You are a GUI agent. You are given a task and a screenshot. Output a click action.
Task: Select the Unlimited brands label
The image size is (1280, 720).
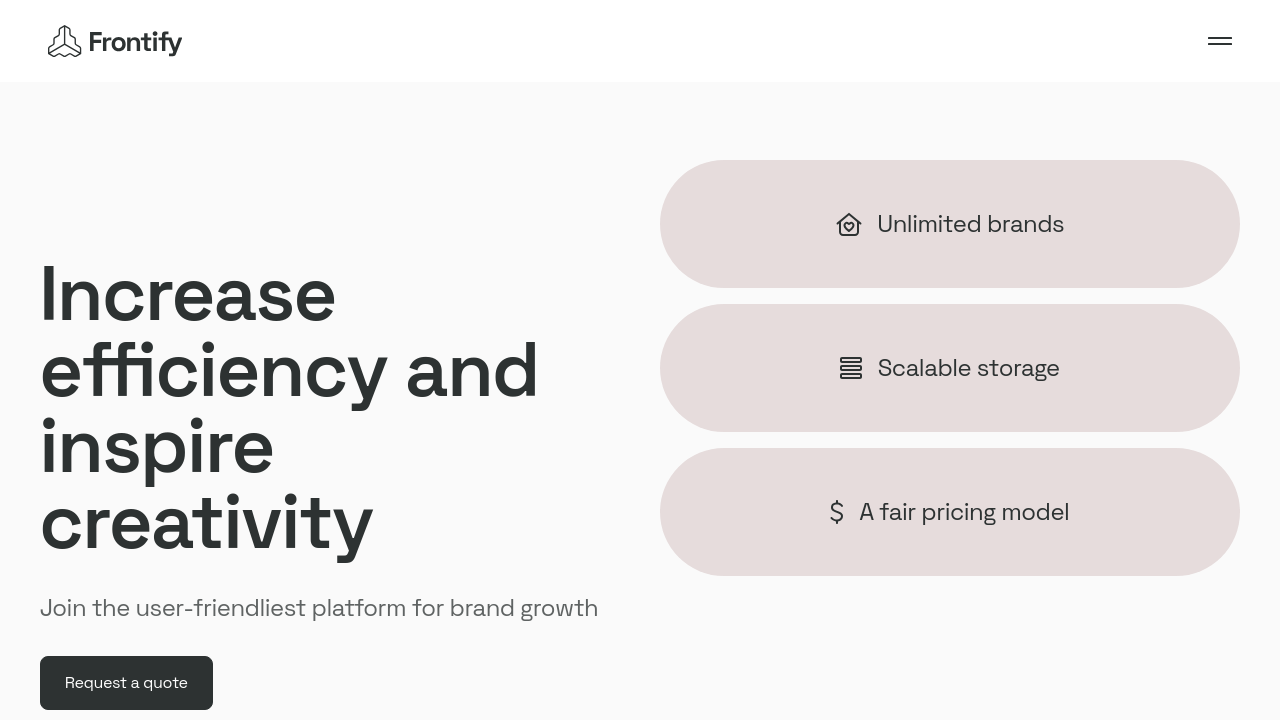[970, 224]
